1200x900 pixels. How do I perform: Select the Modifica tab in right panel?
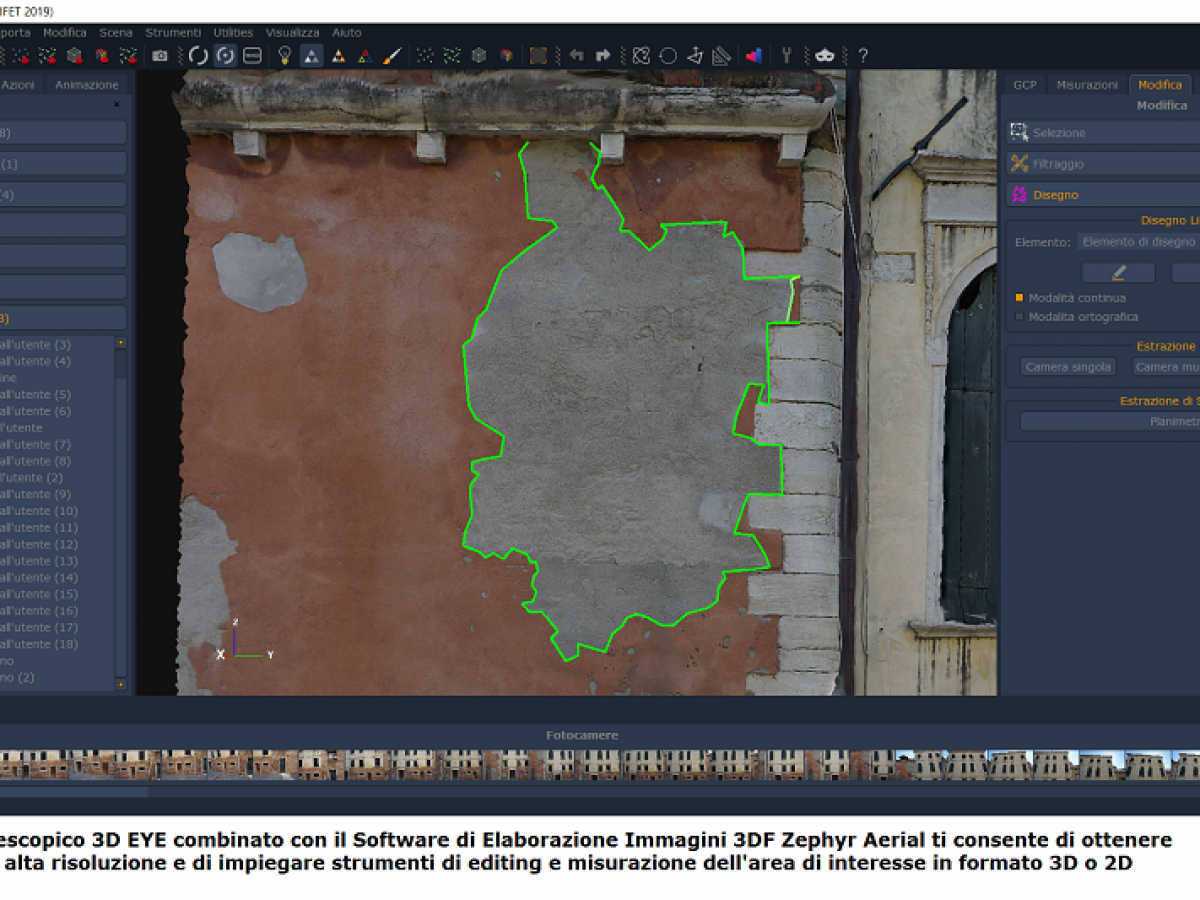click(1160, 85)
